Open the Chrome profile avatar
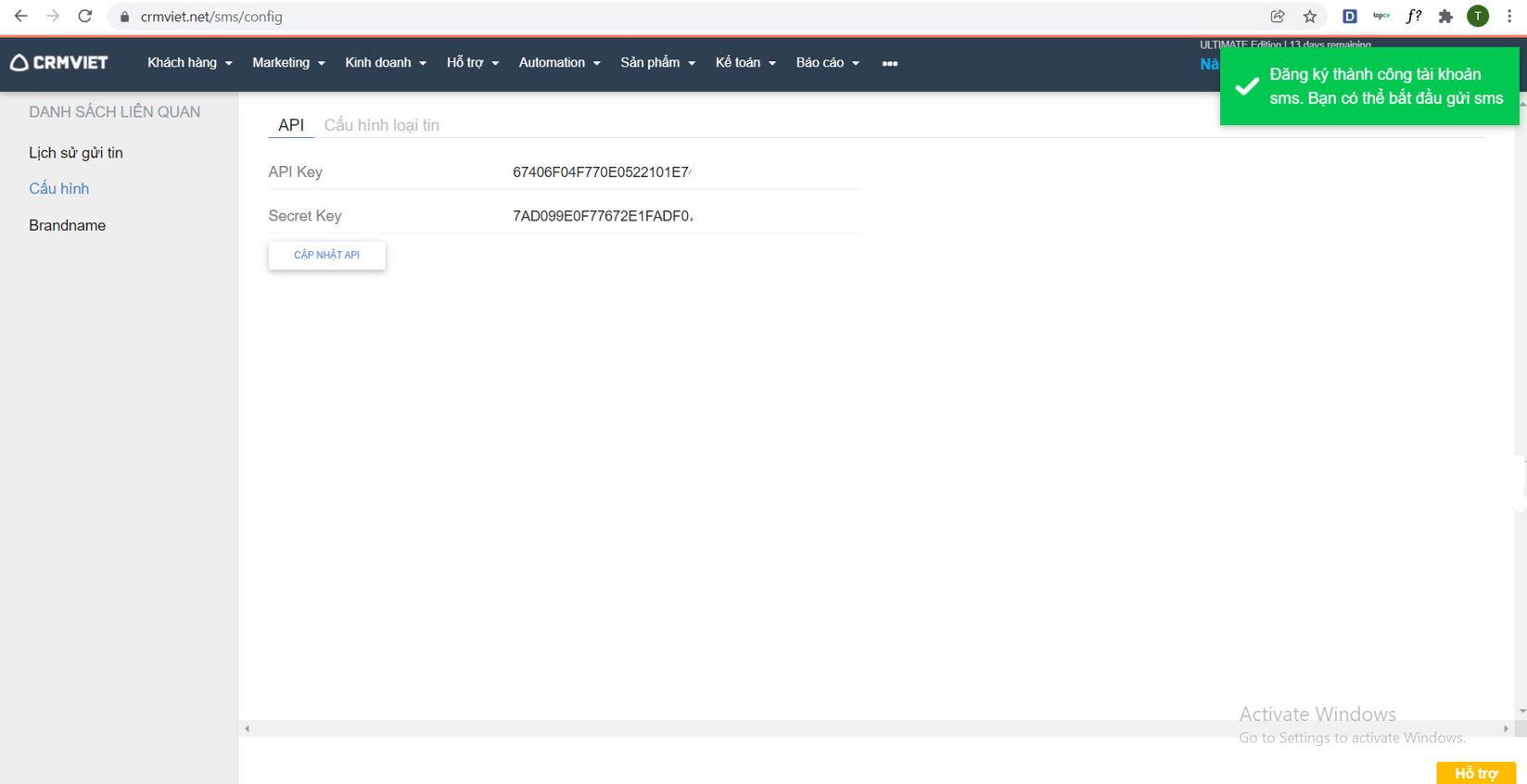Screen dimensions: 1527x784 pyautogui.click(x=1478, y=17)
